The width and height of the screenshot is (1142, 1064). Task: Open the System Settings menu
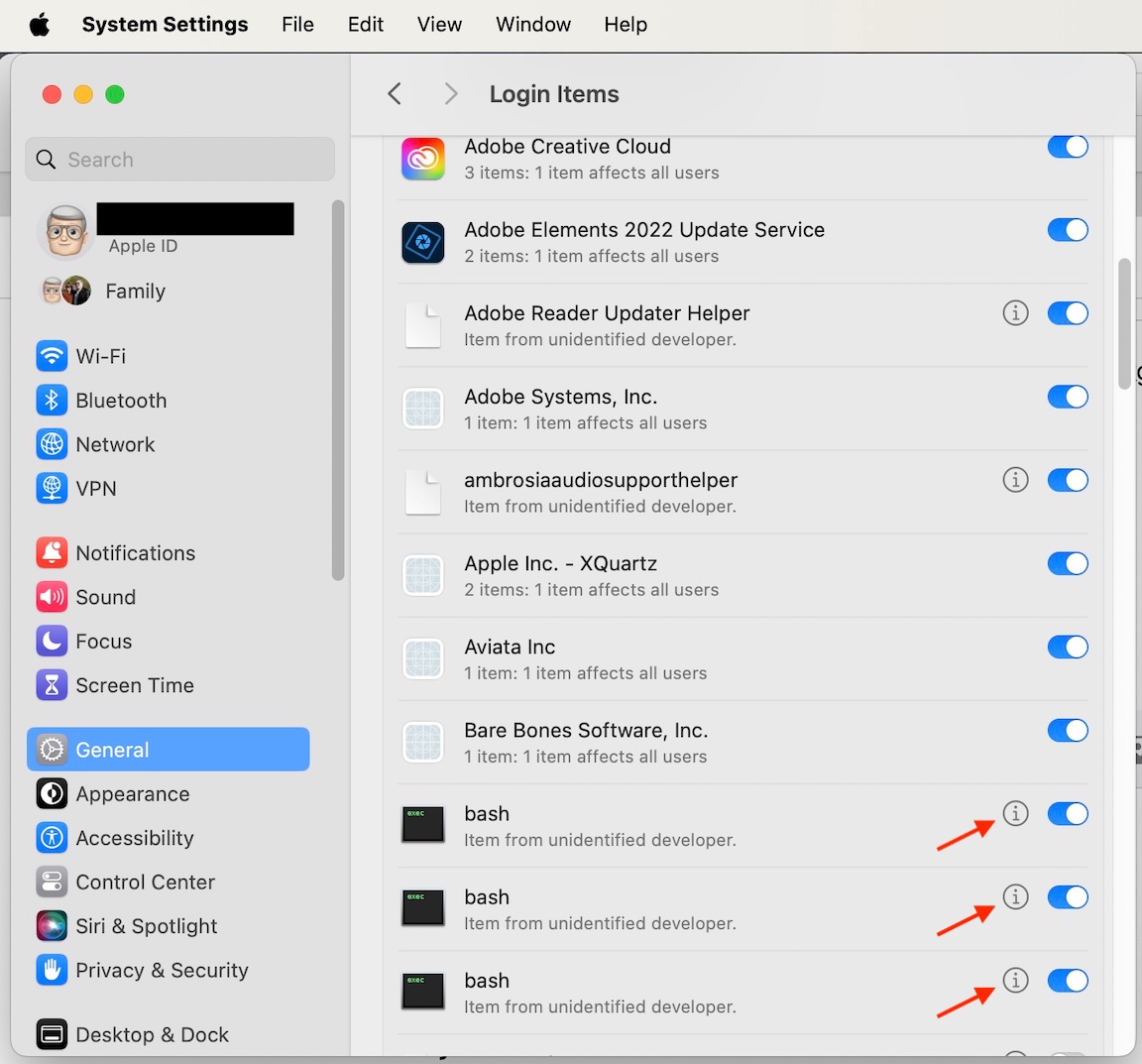click(x=165, y=25)
